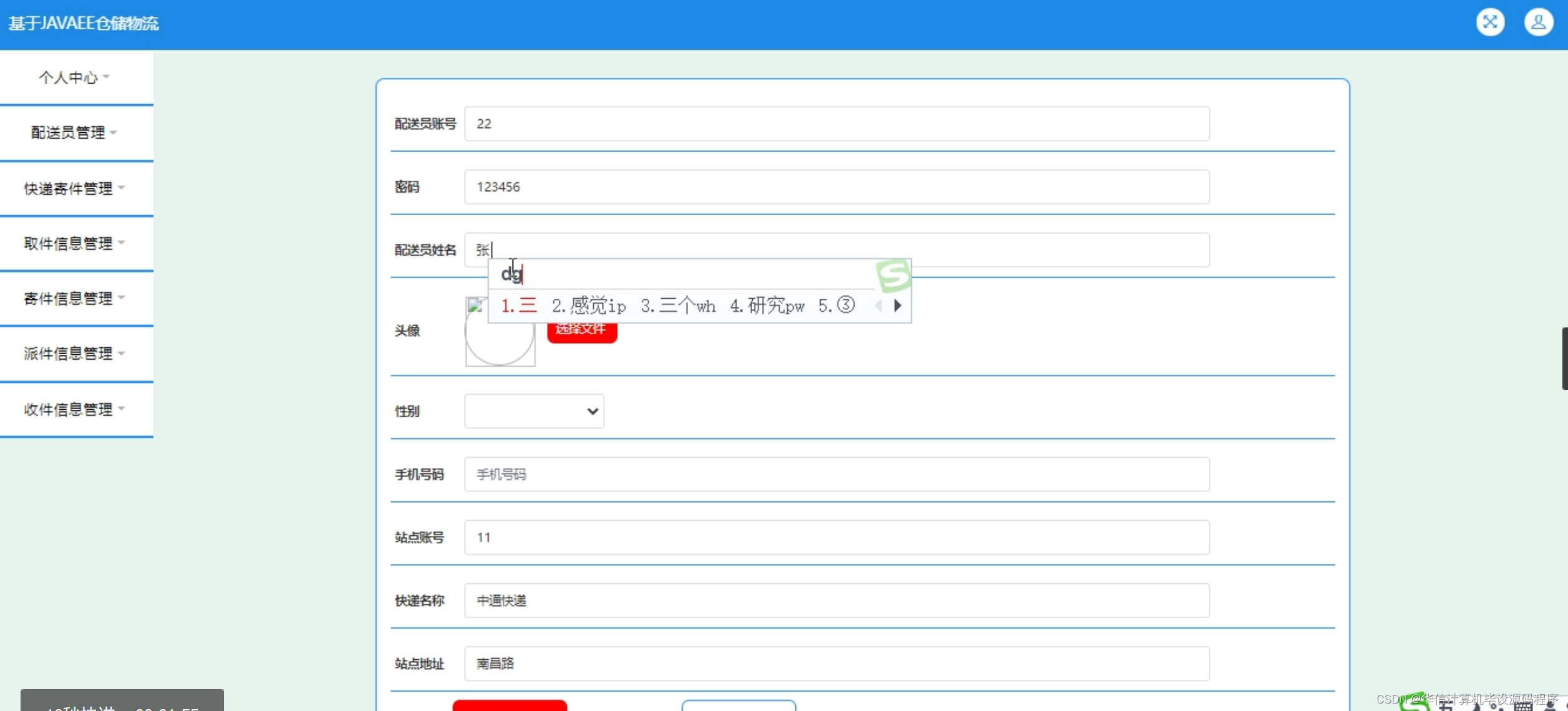The width and height of the screenshot is (1568, 711).
Task: Click the previous IME candidate page arrow
Action: 878,306
